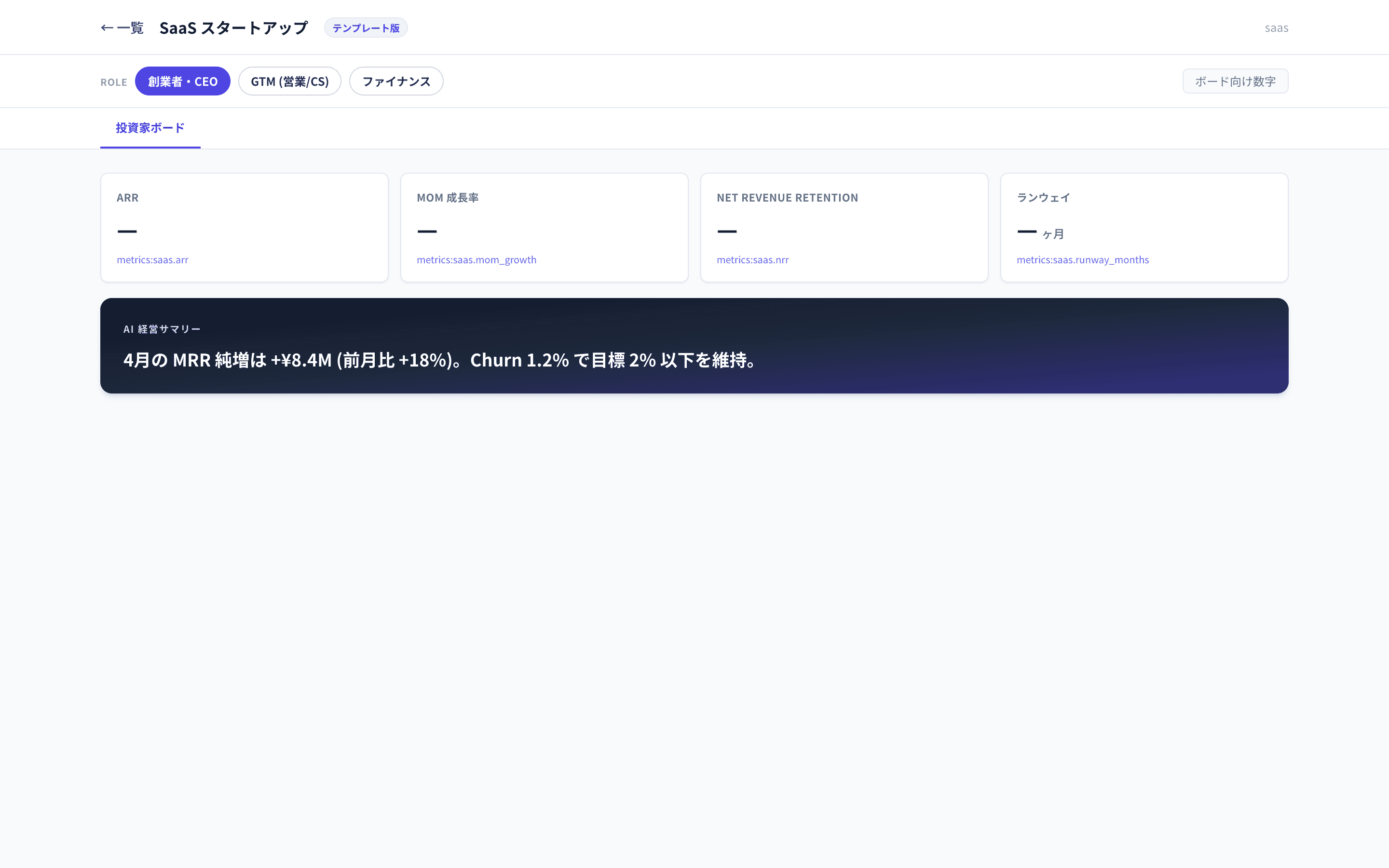Image resolution: width=1389 pixels, height=868 pixels.
Task: Open the ARR metric card
Action: point(244,227)
